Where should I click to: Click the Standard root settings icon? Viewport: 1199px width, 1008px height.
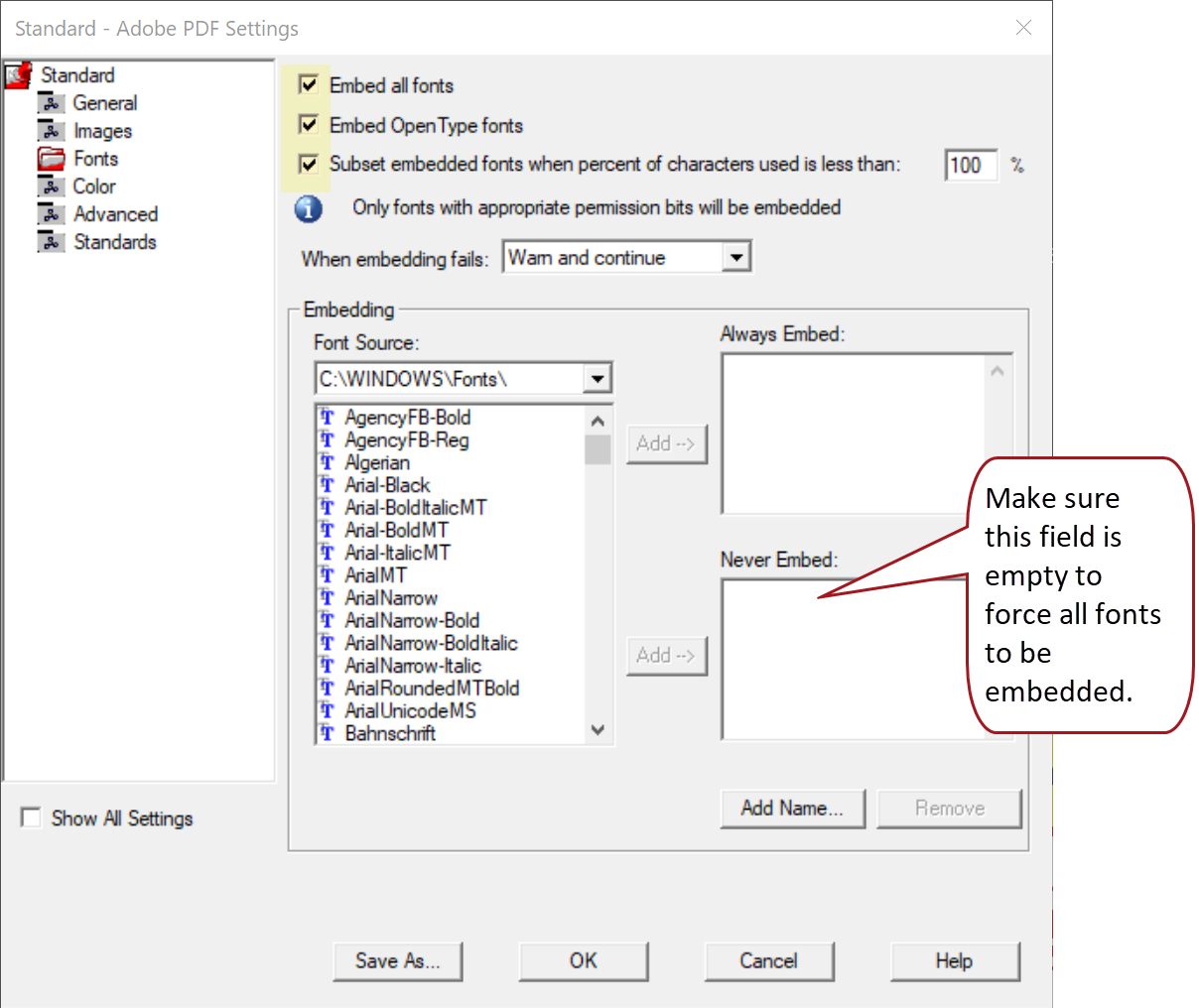click(18, 75)
